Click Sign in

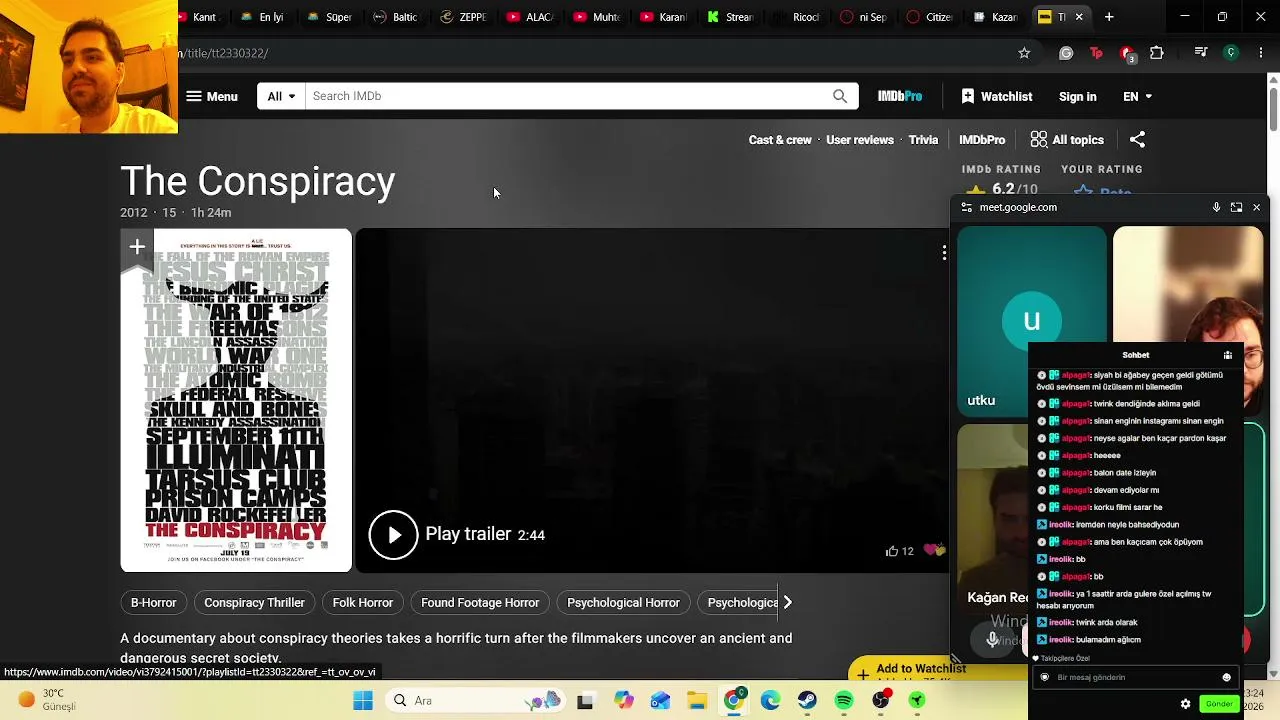pyautogui.click(x=1078, y=96)
